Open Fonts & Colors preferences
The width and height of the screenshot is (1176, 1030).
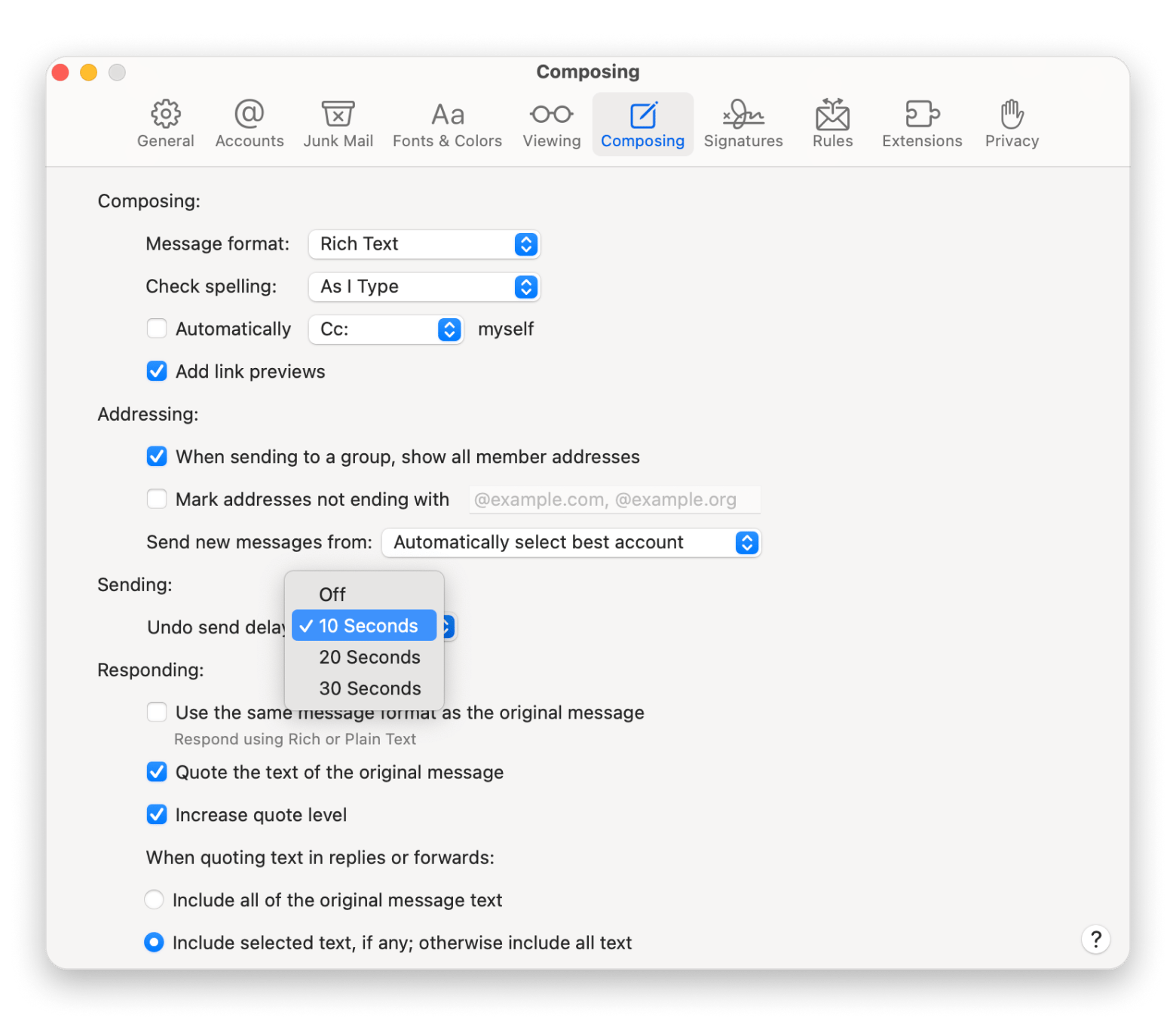[447, 124]
